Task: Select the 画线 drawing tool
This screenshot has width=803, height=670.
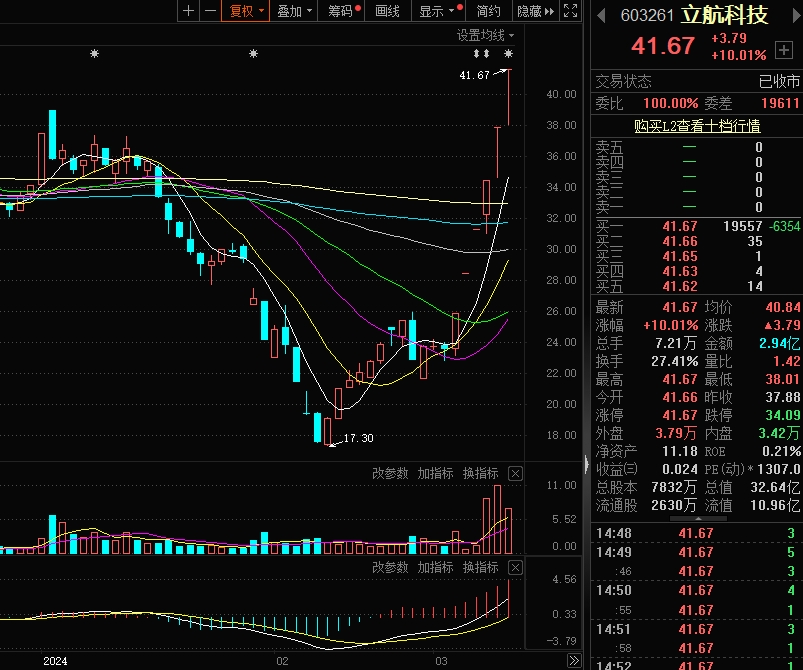Action: click(388, 11)
